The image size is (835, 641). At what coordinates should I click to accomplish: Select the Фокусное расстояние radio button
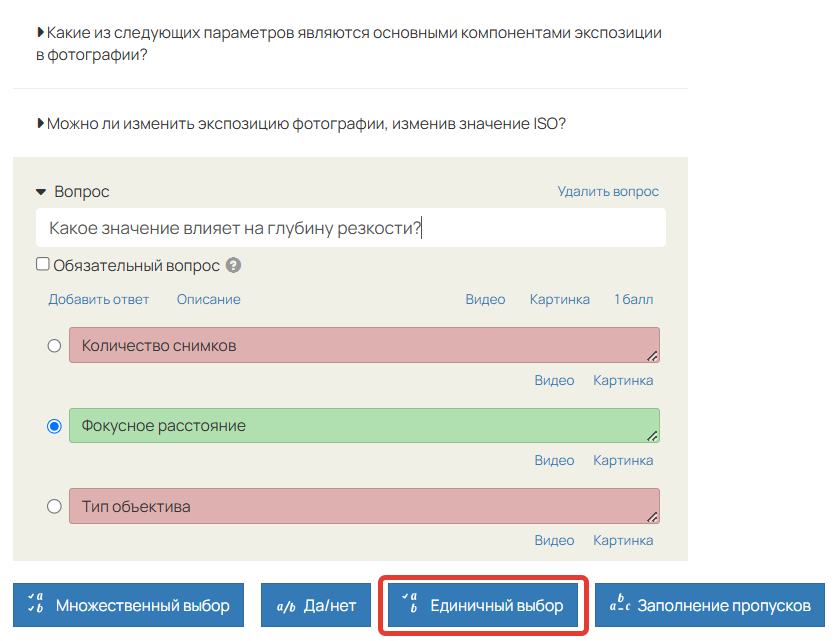point(54,426)
